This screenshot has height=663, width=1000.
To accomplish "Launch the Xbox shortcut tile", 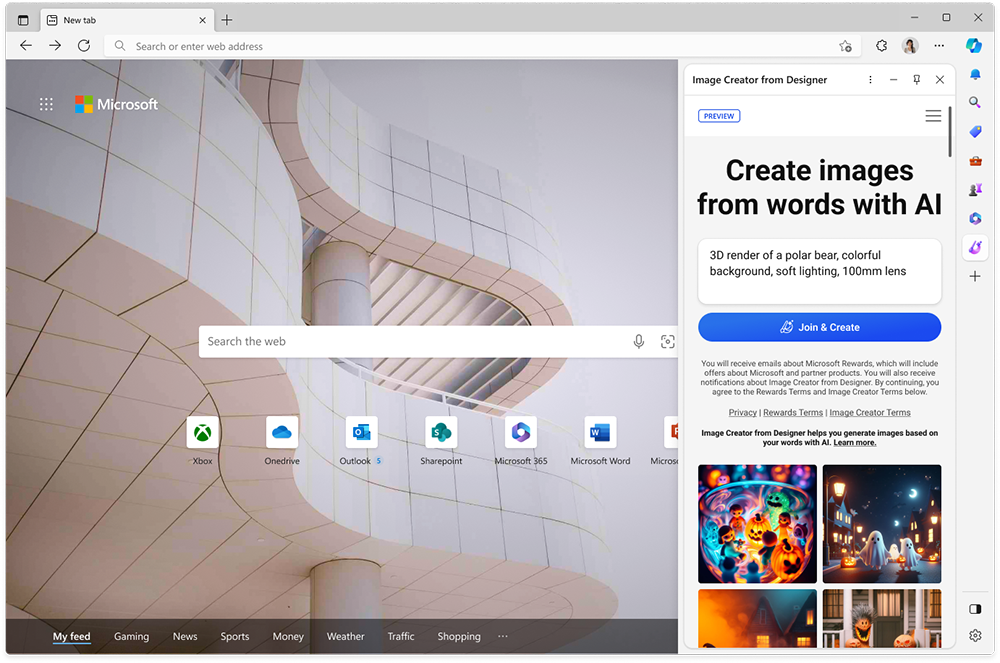I will 202,433.
